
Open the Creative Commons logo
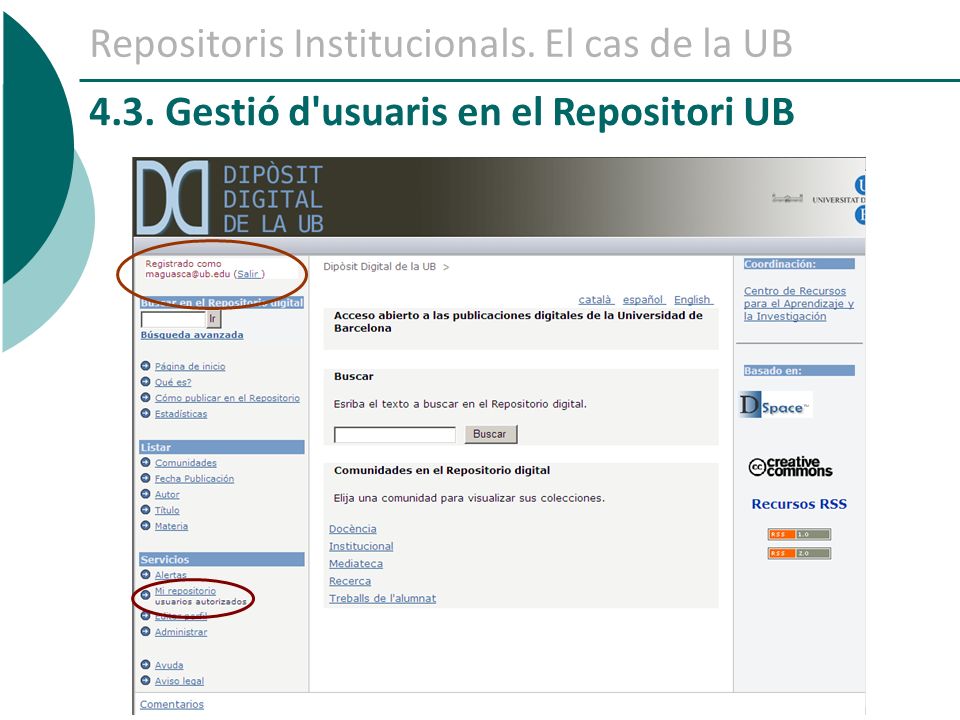790,467
